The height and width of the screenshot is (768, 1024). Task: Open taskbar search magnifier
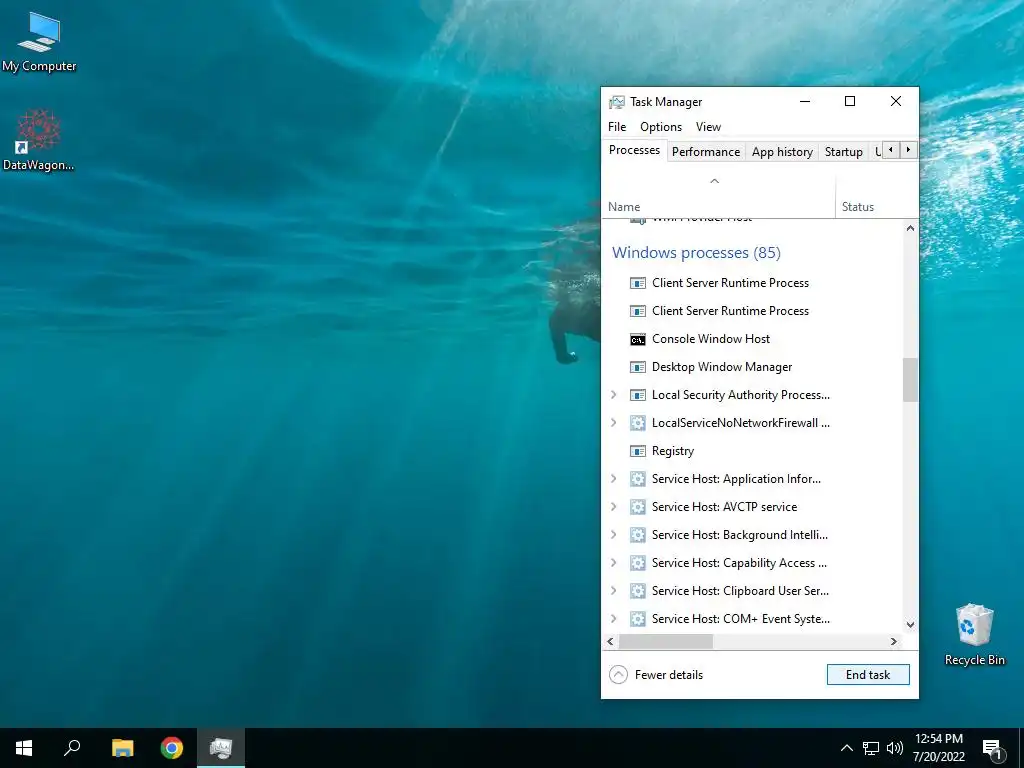pyautogui.click(x=72, y=748)
